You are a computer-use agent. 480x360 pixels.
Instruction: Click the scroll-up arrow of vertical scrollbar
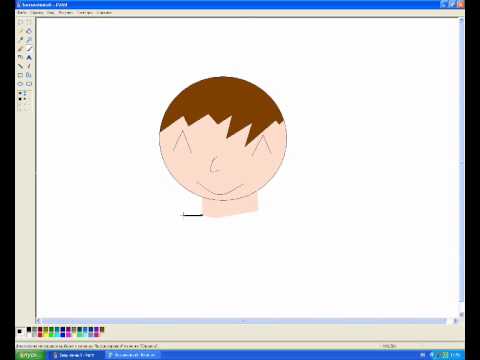[461, 20]
